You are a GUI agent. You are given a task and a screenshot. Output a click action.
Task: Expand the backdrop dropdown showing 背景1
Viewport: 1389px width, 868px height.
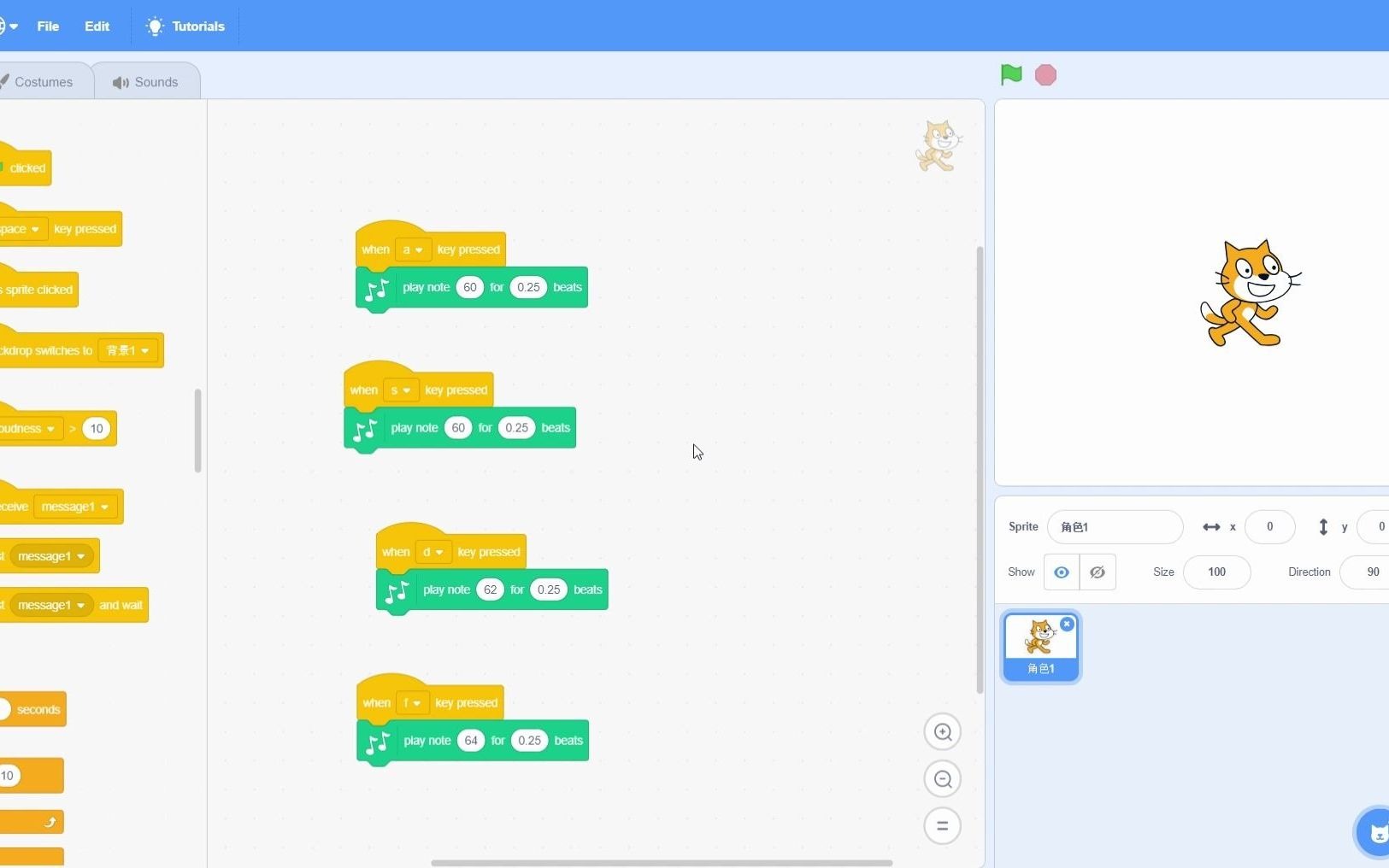[128, 350]
